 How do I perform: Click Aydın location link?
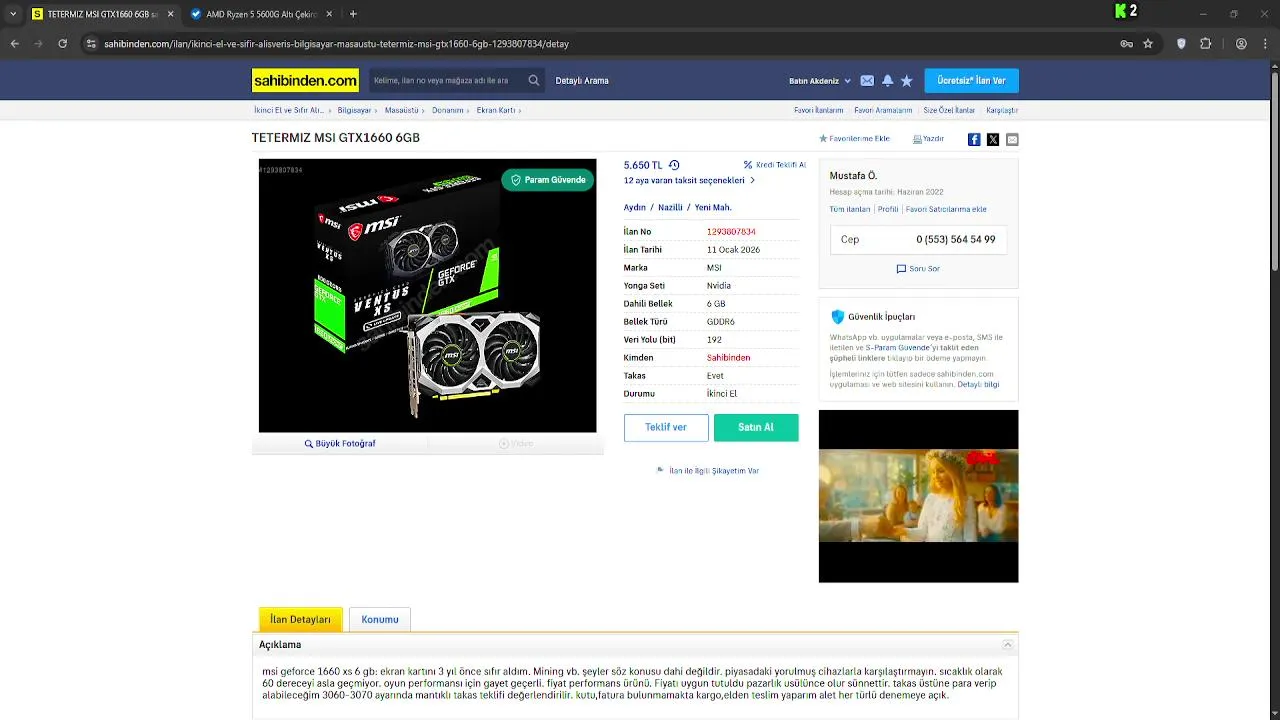click(634, 207)
